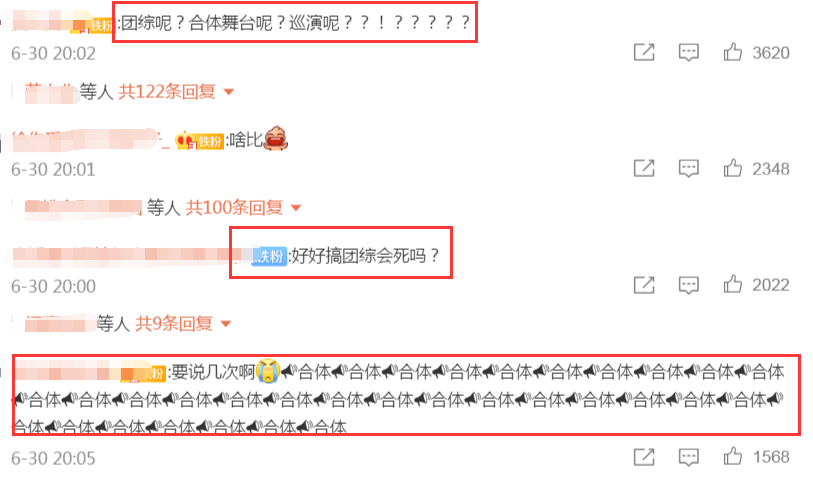Like the comment with 2348 likes

click(733, 169)
